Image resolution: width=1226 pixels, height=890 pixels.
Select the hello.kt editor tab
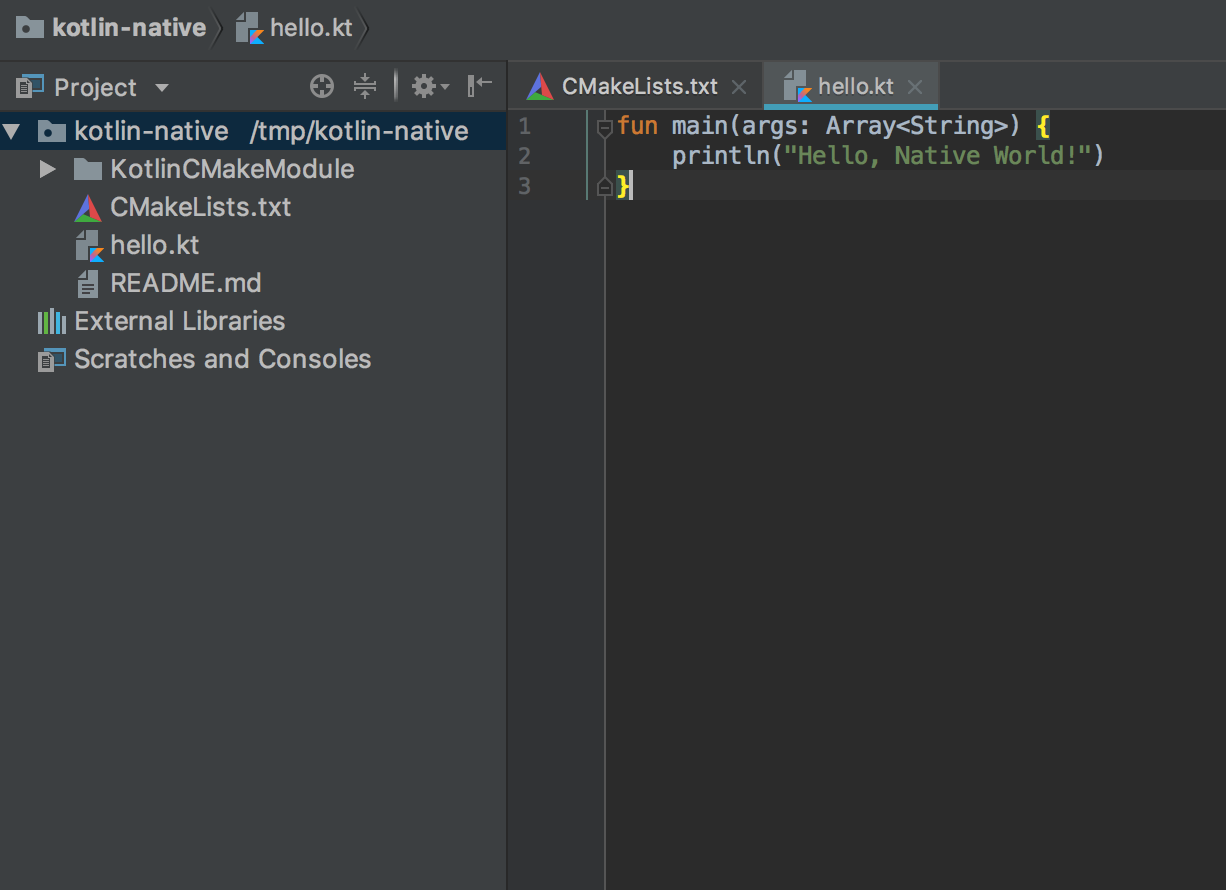tap(854, 87)
